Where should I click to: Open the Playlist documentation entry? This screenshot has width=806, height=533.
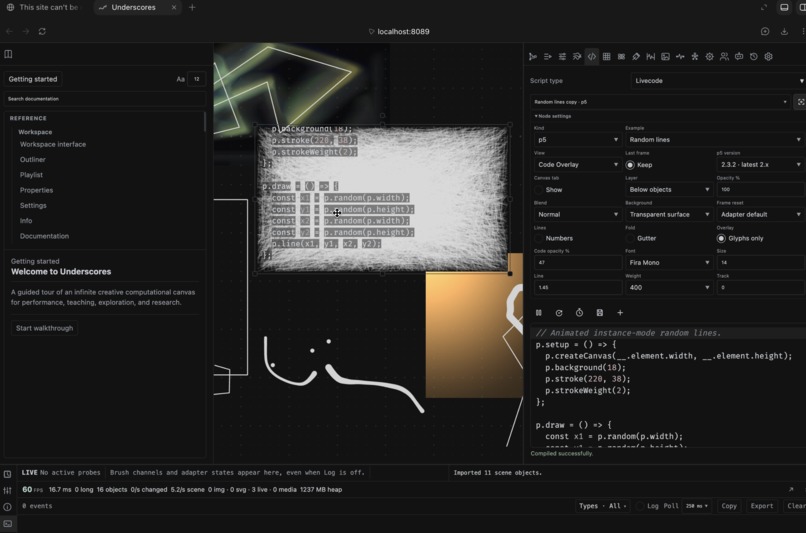(x=31, y=175)
